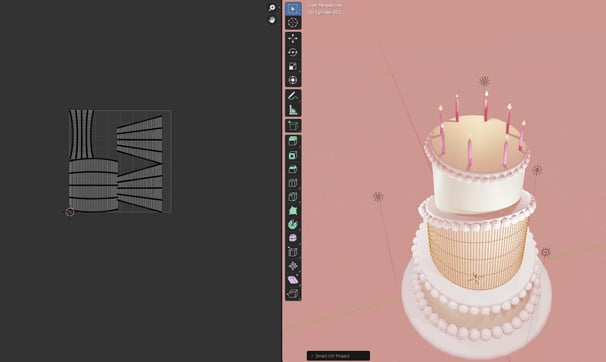Select the Bevel tool

click(x=293, y=169)
